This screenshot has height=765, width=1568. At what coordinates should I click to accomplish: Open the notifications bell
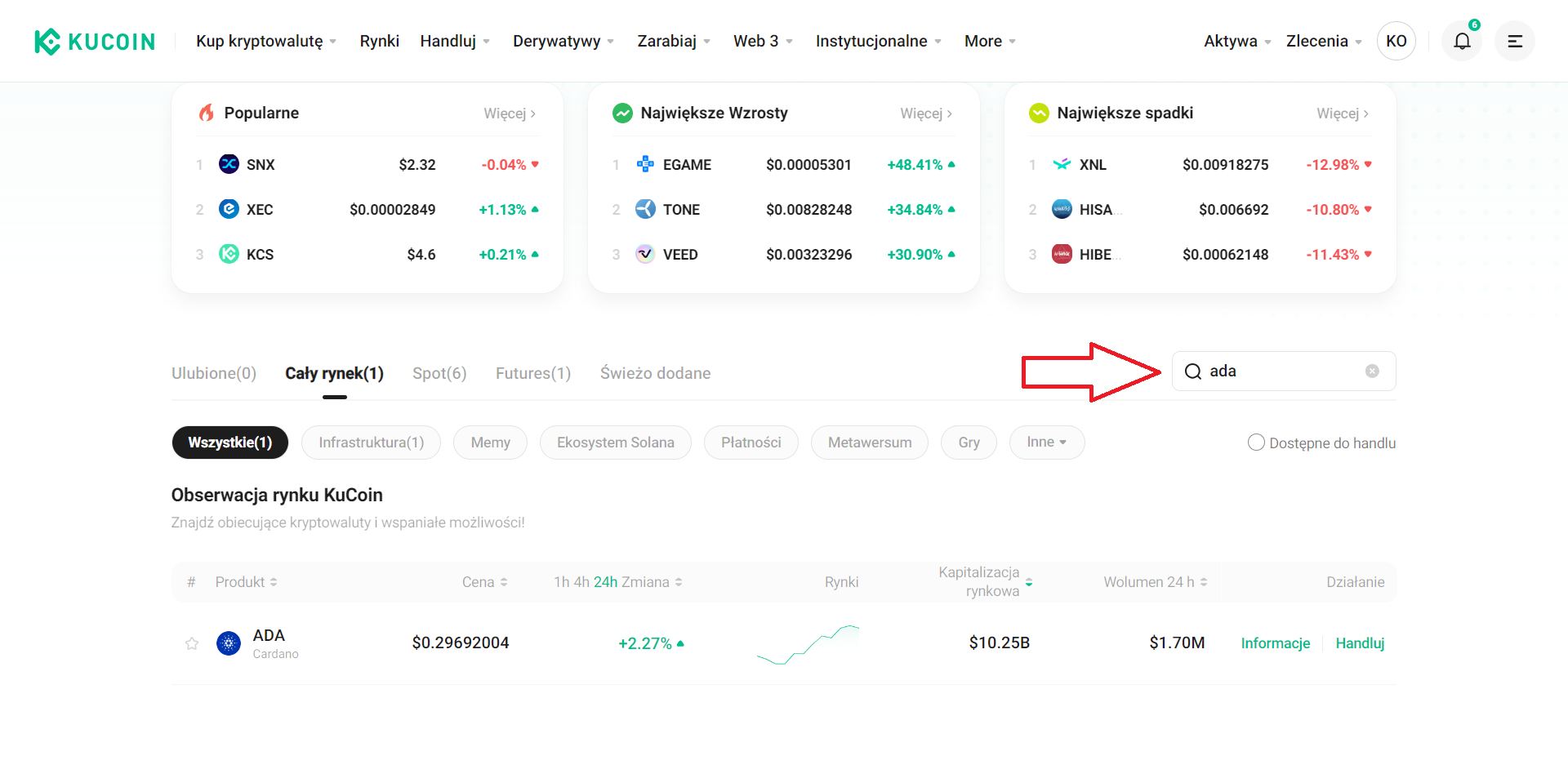click(x=1462, y=41)
